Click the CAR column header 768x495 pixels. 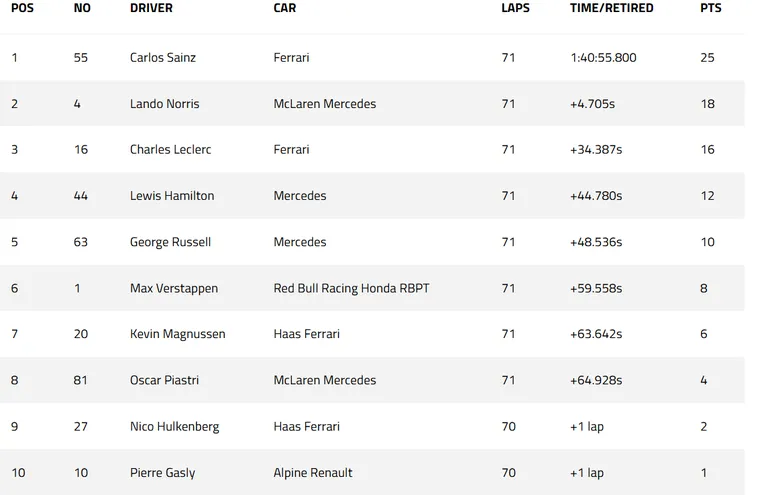285,8
